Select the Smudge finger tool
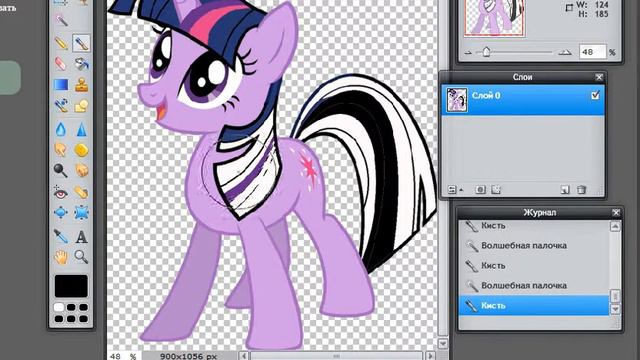The width and height of the screenshot is (640, 360). (61, 150)
